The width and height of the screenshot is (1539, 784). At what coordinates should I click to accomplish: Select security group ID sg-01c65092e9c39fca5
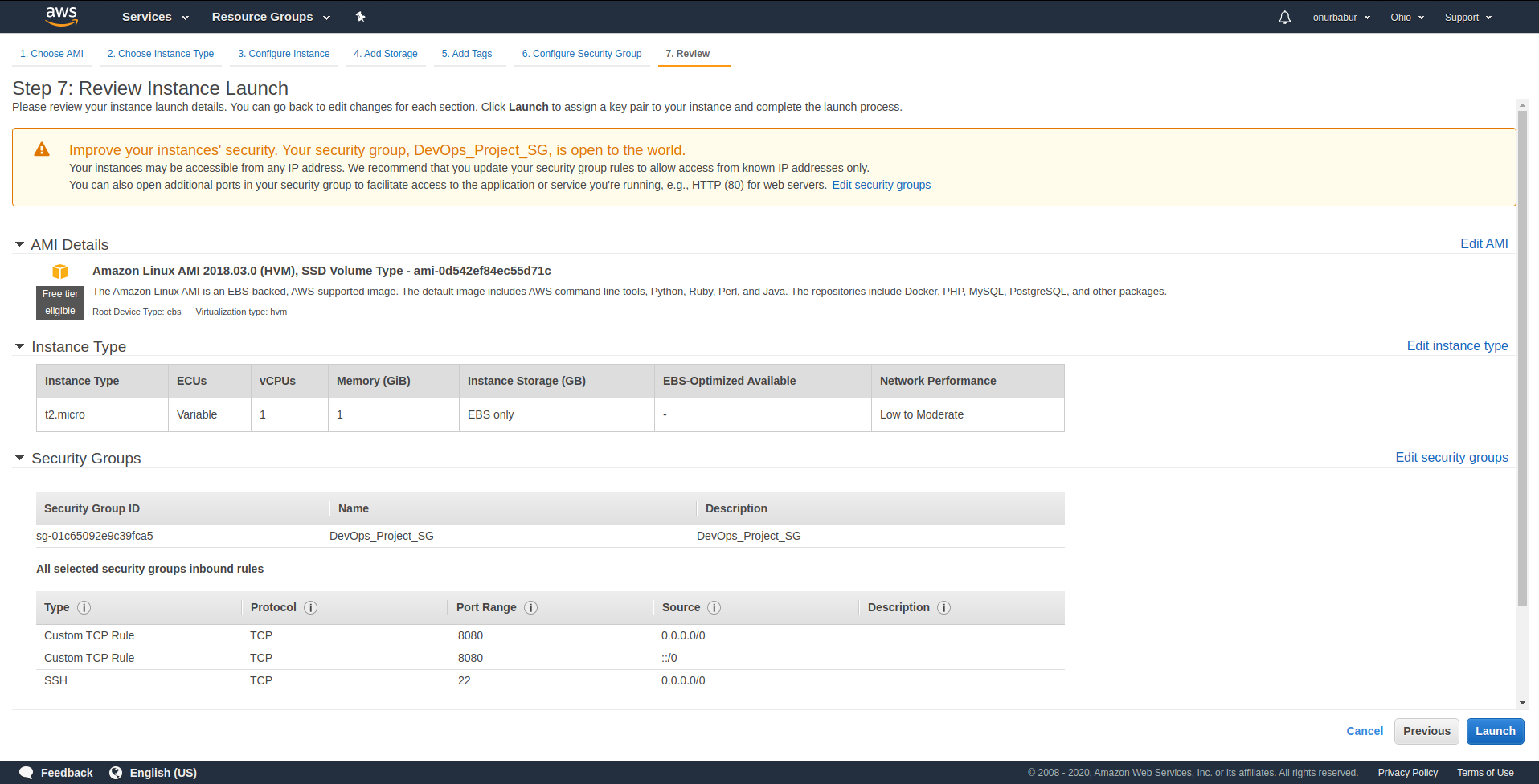point(95,536)
